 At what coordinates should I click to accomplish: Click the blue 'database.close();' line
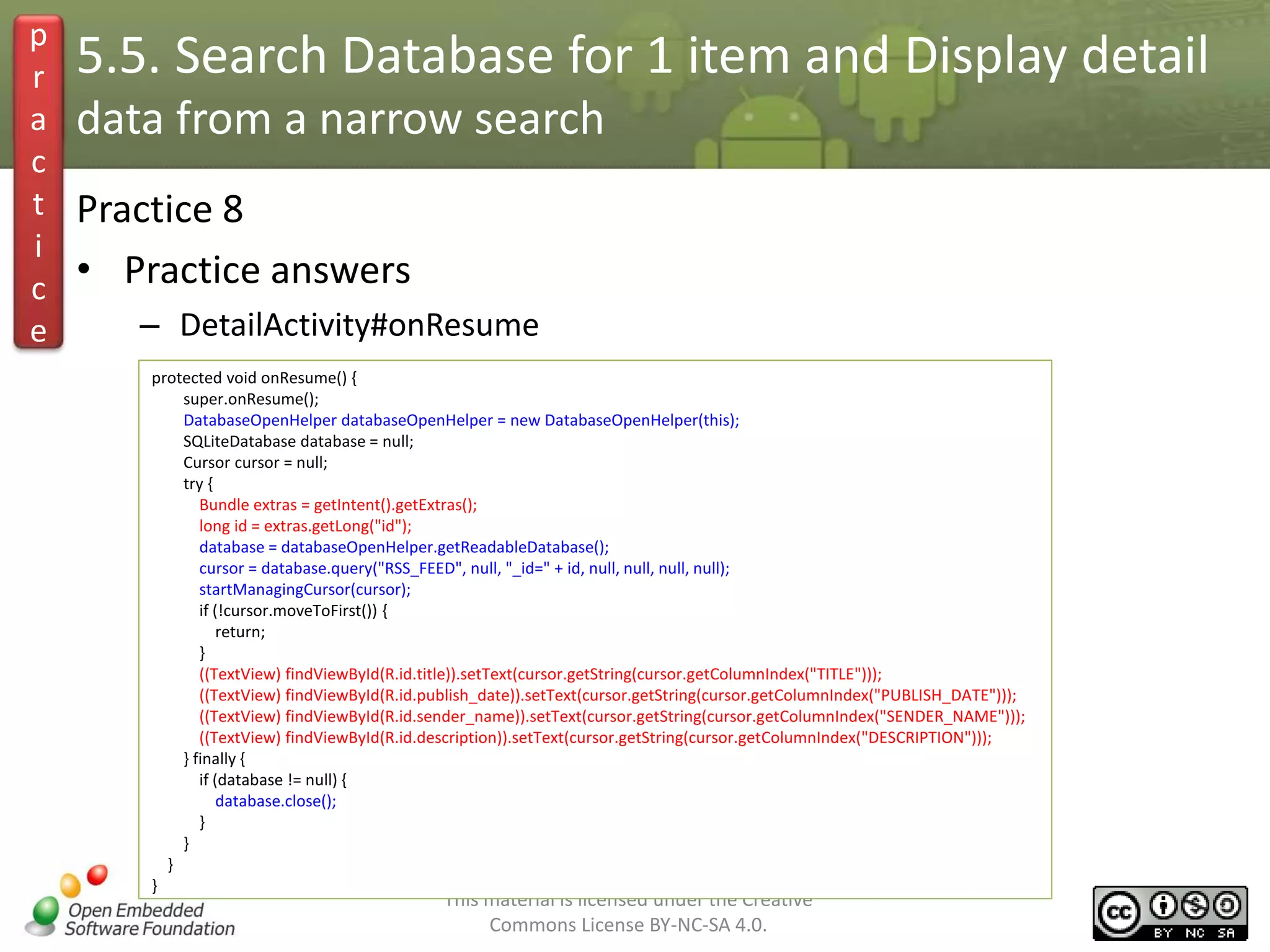coord(275,801)
